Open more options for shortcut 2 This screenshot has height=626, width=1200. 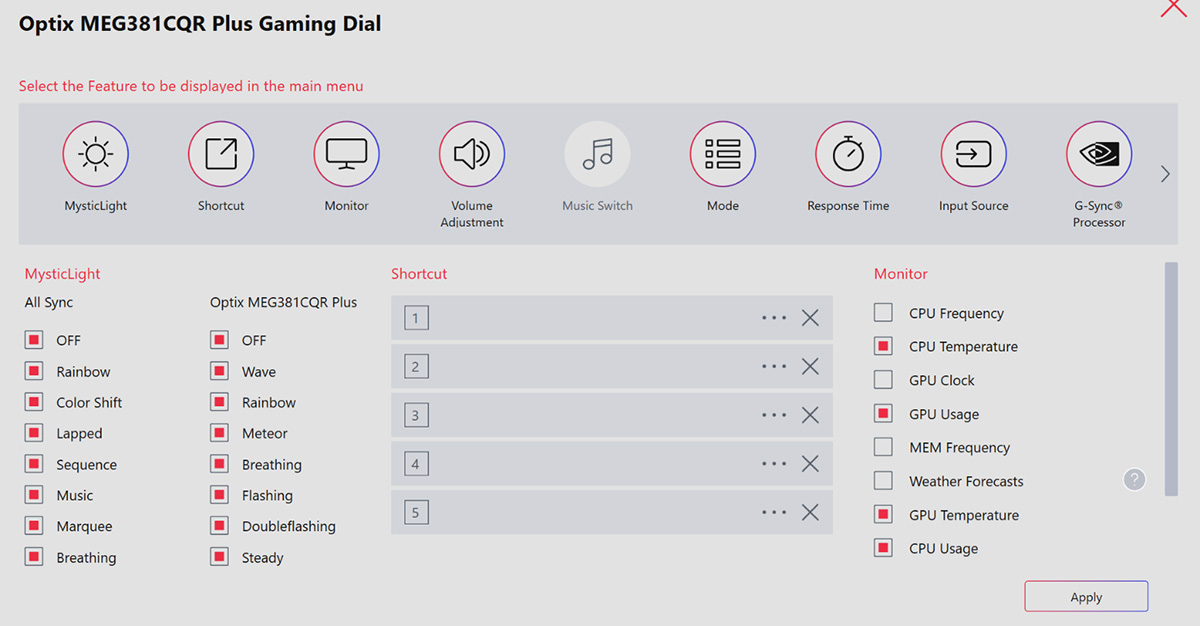coord(774,366)
